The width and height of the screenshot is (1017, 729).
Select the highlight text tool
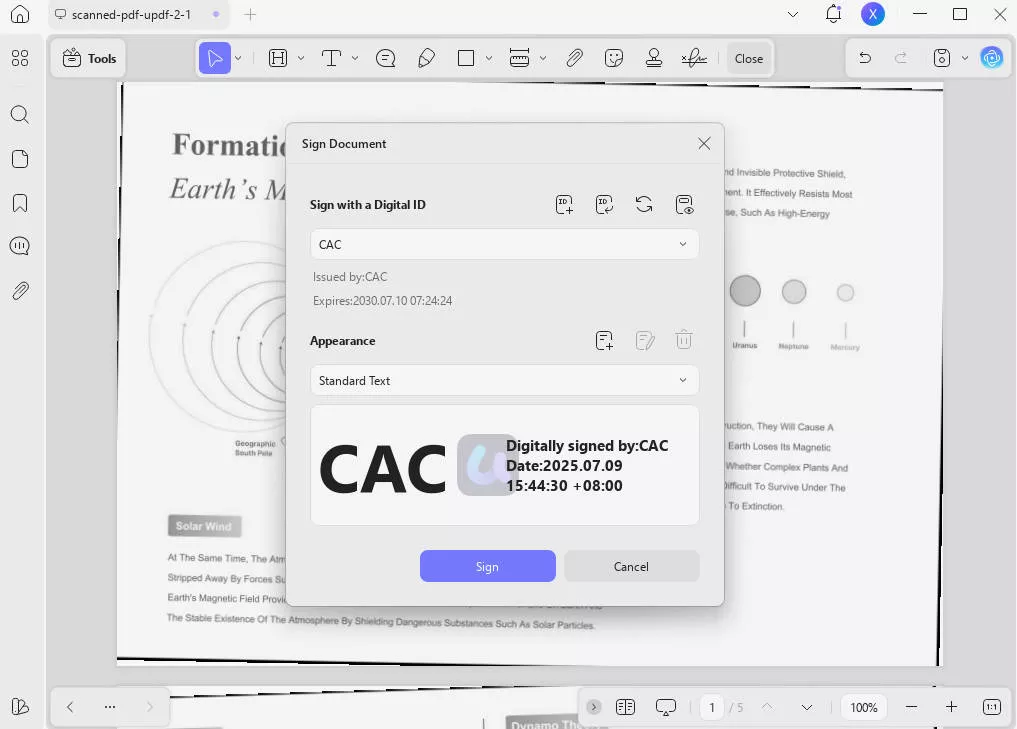[x=278, y=58]
